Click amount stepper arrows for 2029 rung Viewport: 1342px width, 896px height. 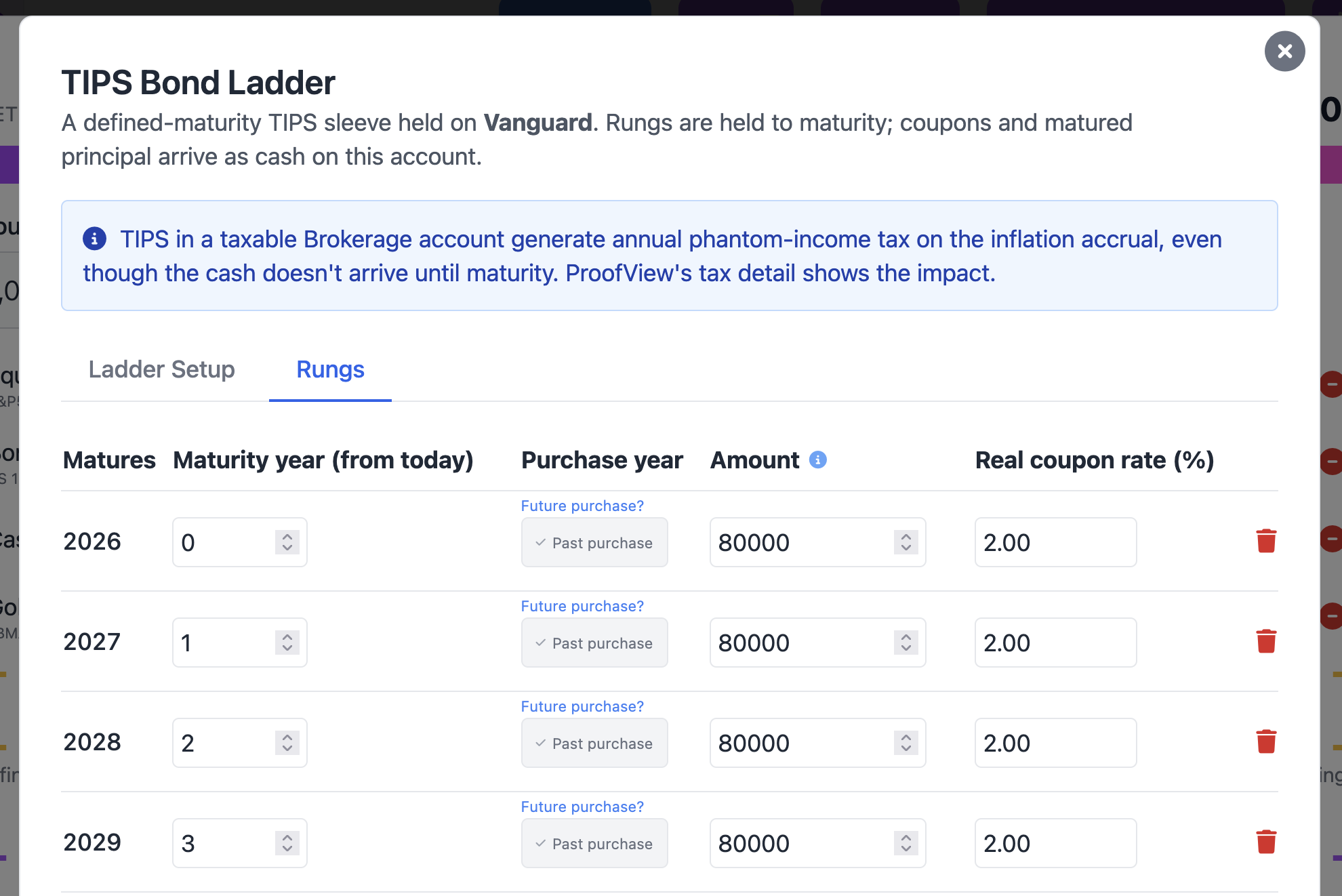point(906,843)
